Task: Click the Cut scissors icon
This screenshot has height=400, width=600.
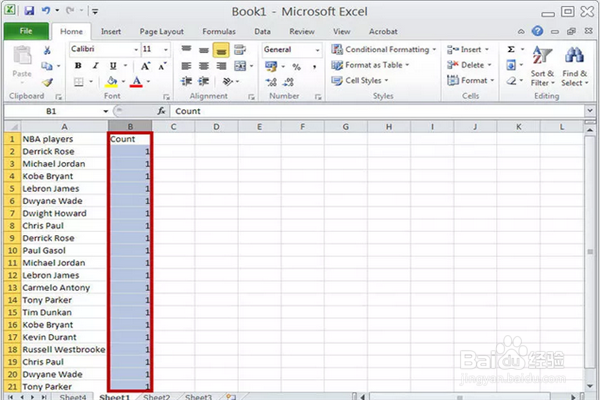Action: 47,50
